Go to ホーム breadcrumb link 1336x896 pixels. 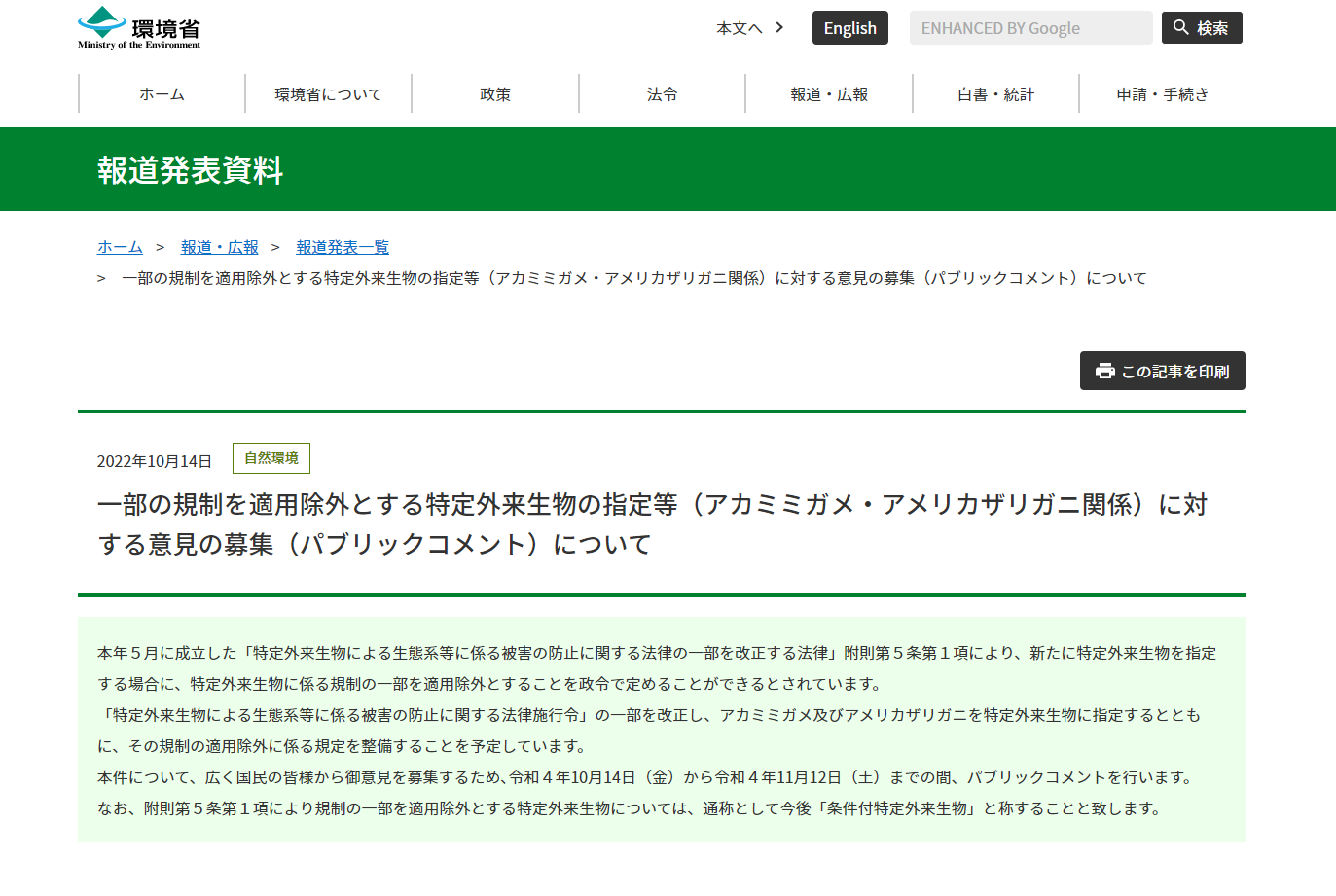[120, 247]
